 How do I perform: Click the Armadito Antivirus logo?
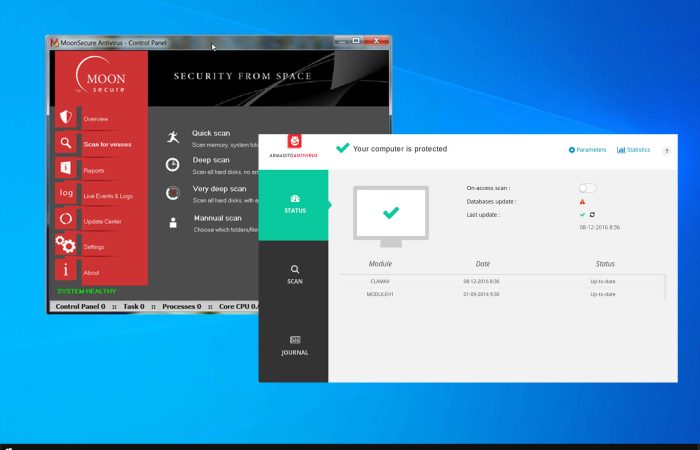[x=294, y=146]
